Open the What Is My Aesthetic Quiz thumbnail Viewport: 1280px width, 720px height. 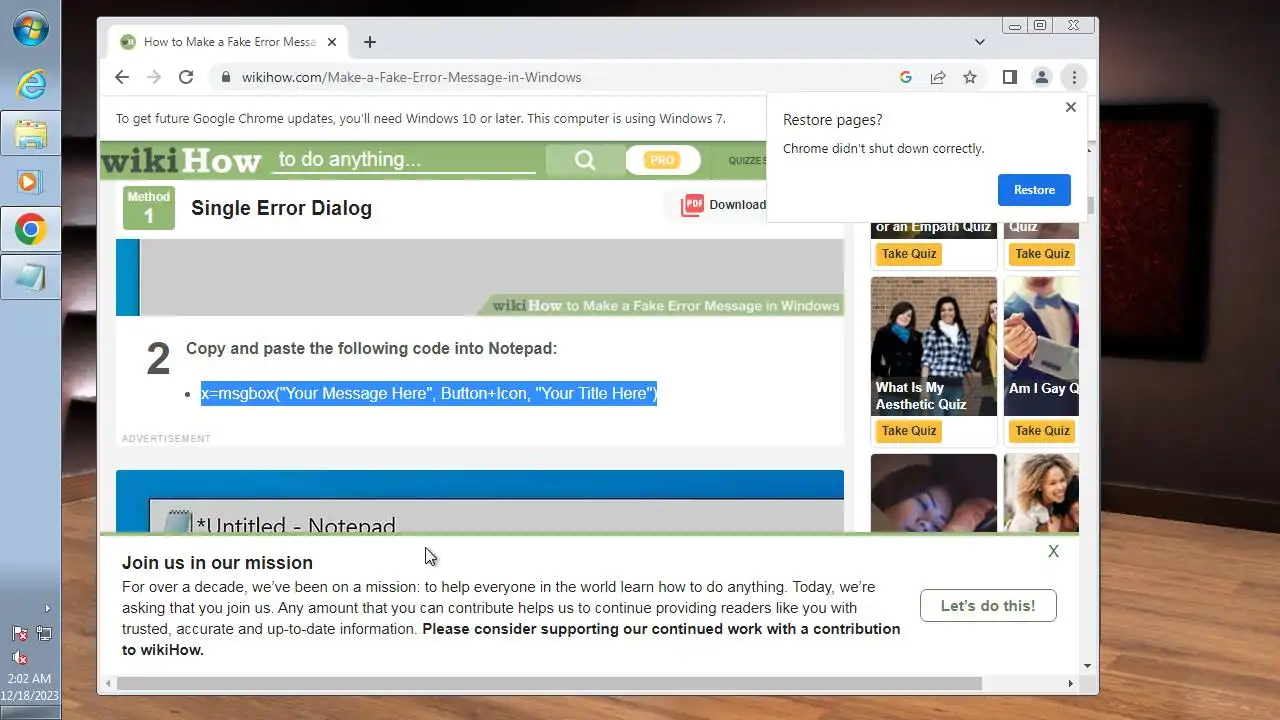click(x=934, y=346)
